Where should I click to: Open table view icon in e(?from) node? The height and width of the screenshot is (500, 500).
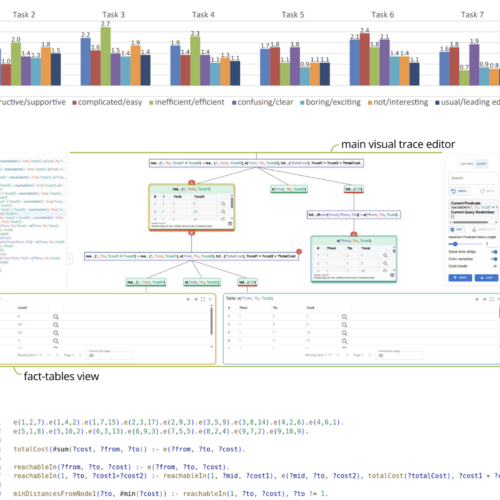point(392,275)
